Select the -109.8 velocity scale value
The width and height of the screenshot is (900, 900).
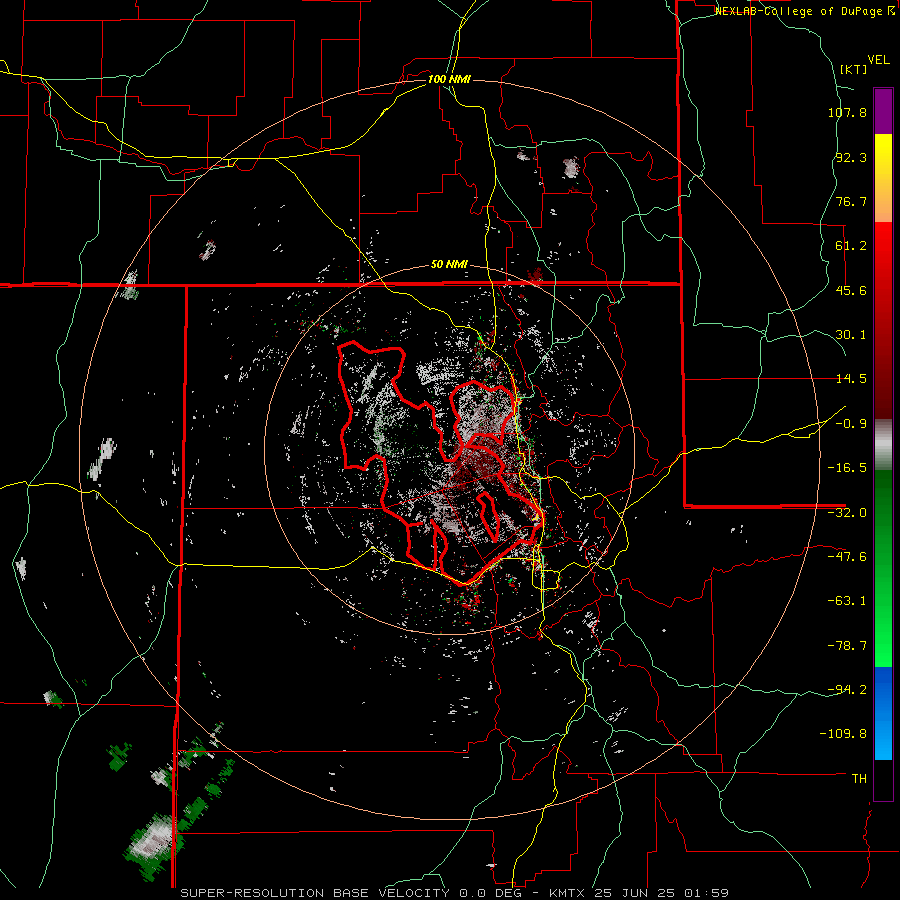[843, 734]
